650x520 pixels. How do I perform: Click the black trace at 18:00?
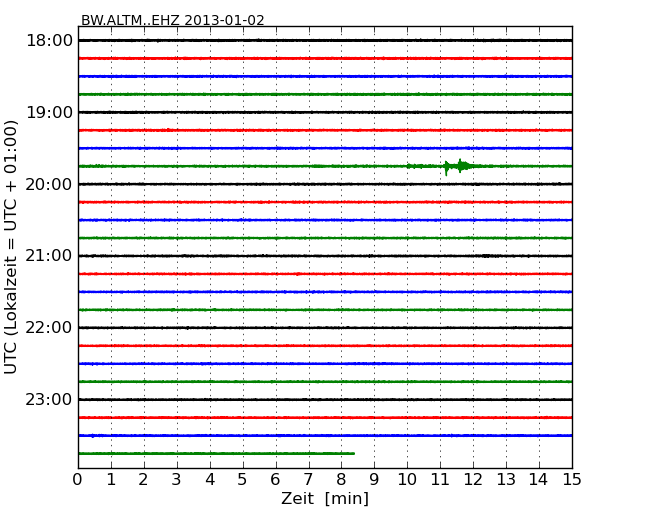tap(325, 41)
